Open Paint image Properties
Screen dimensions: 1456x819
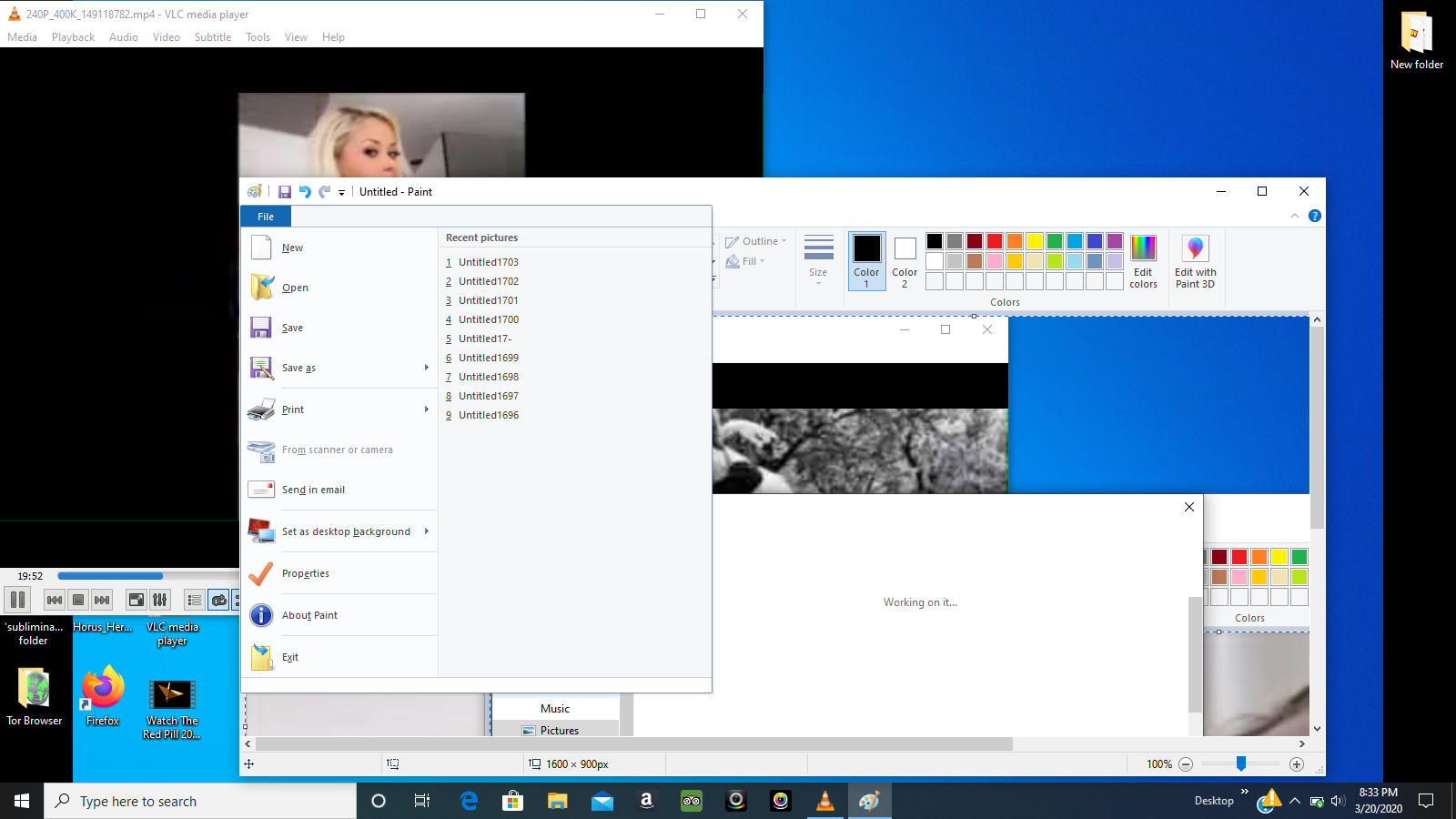[339, 573]
